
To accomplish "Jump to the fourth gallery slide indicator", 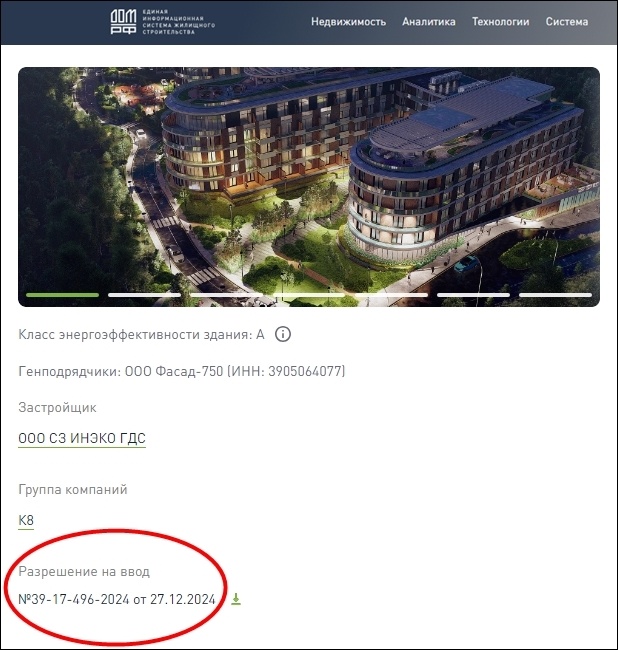I will pyautogui.click(x=309, y=295).
